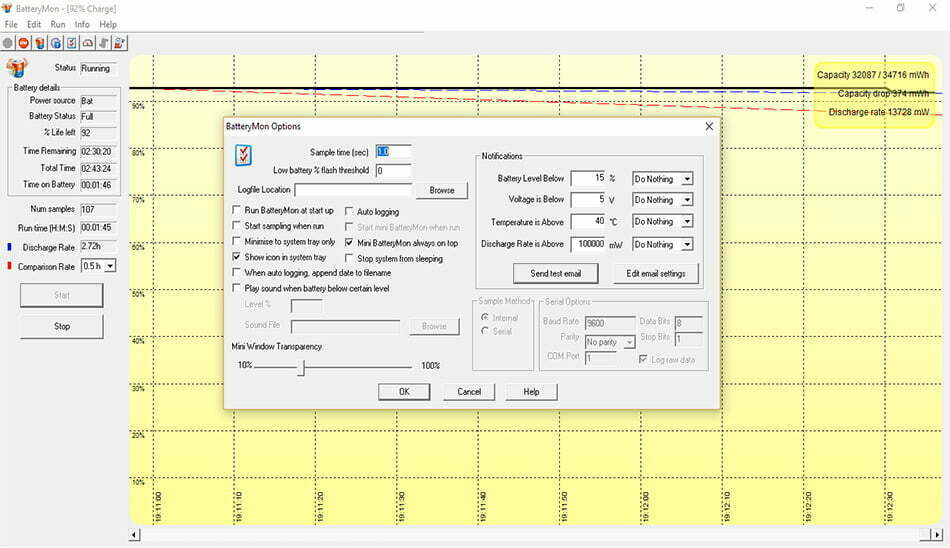
Task: Open the File menu
Action: [11, 24]
